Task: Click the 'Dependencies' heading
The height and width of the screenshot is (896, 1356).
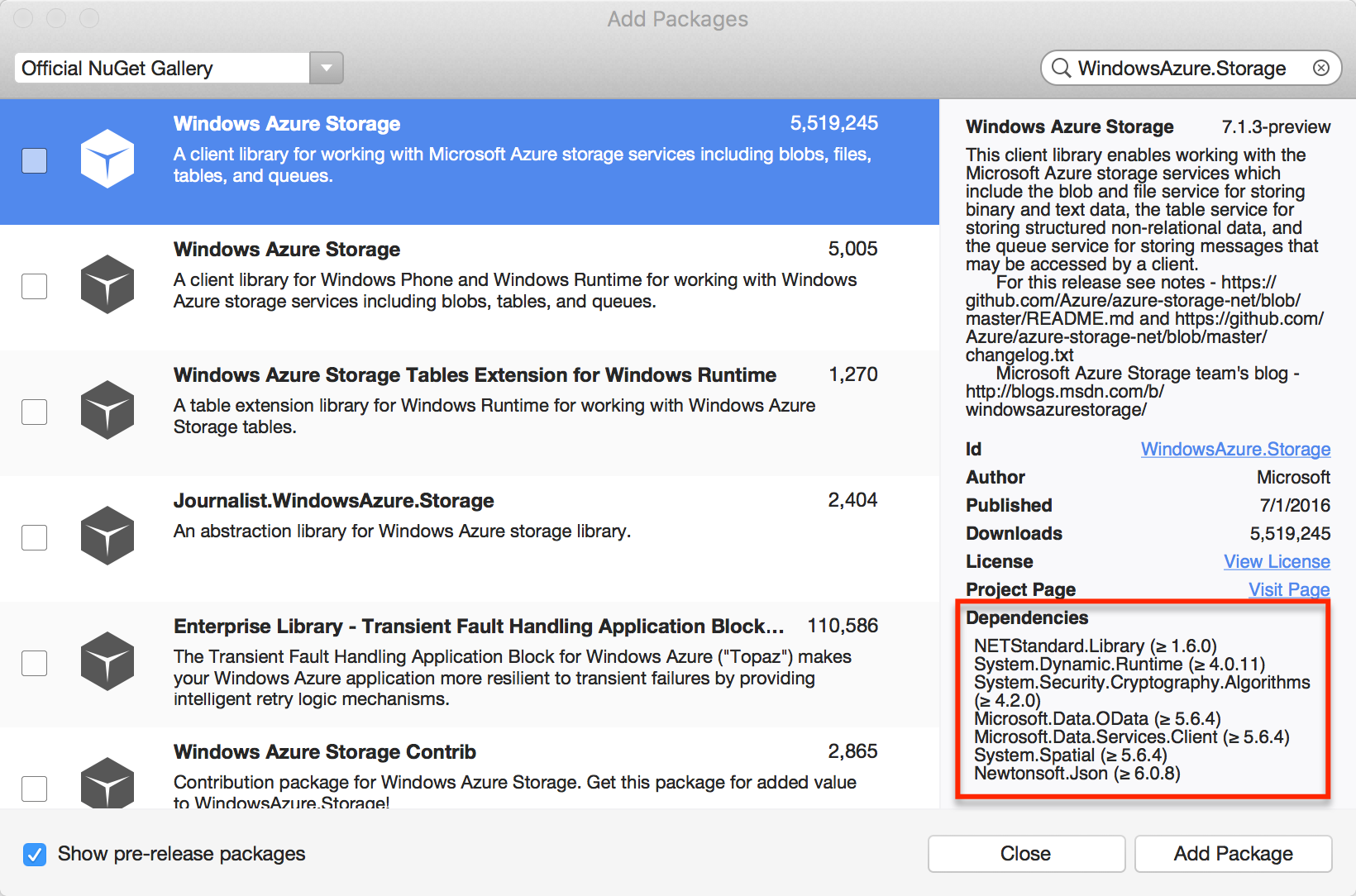Action: (x=1027, y=617)
